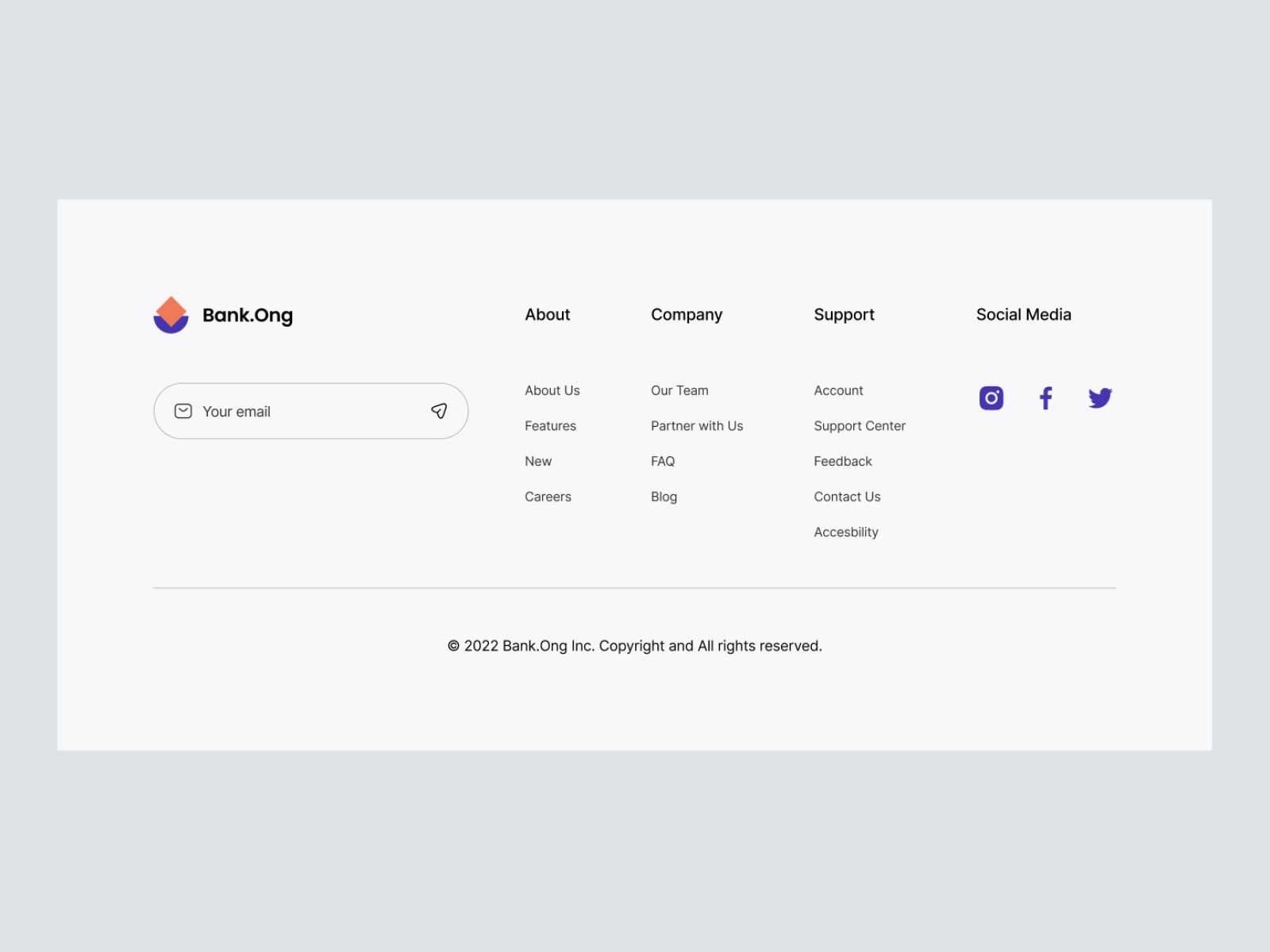Open the Twitter bird icon
Screen dimensions: 1270x952
point(1100,397)
